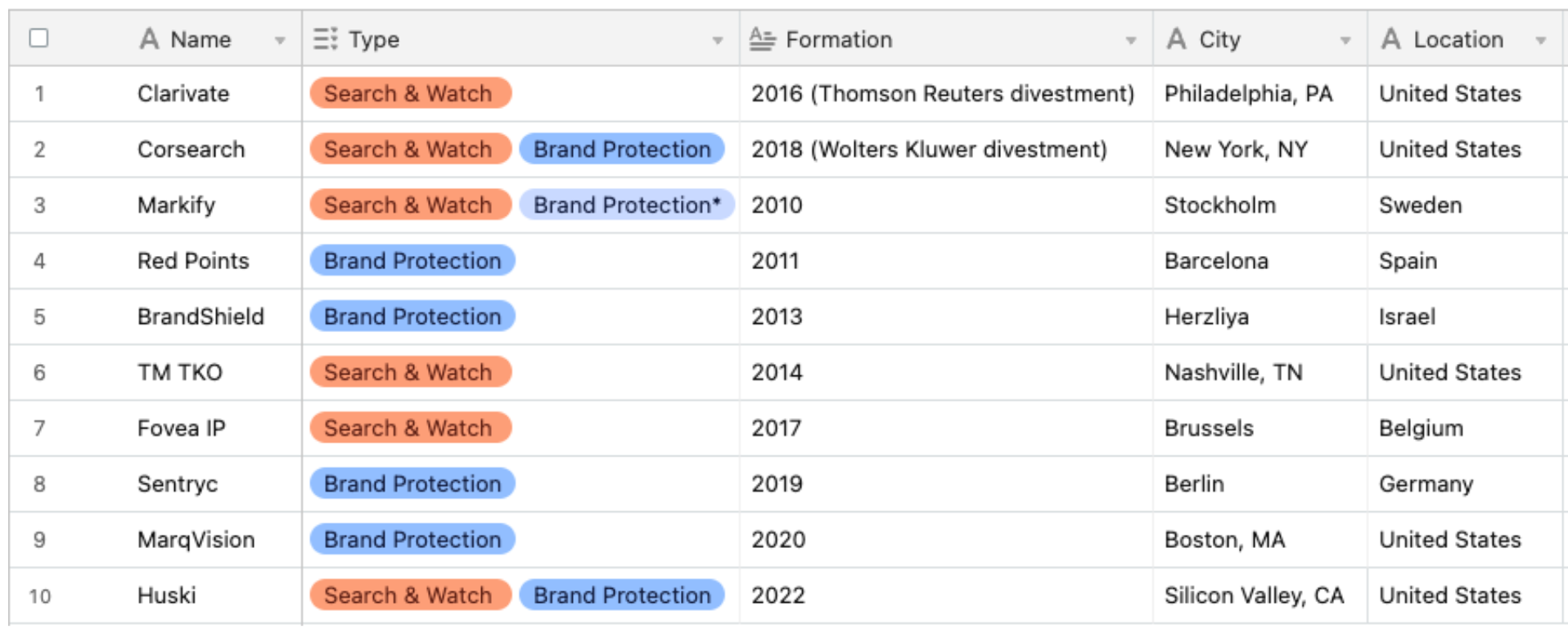Click the long text icon beside Formation

pos(762,38)
